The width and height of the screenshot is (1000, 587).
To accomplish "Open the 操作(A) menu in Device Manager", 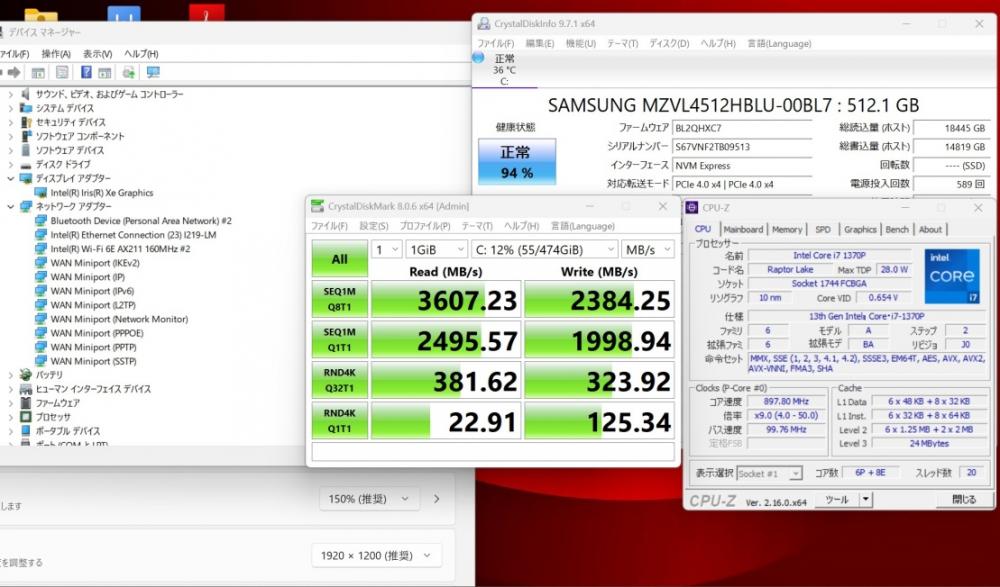I will [x=56, y=54].
